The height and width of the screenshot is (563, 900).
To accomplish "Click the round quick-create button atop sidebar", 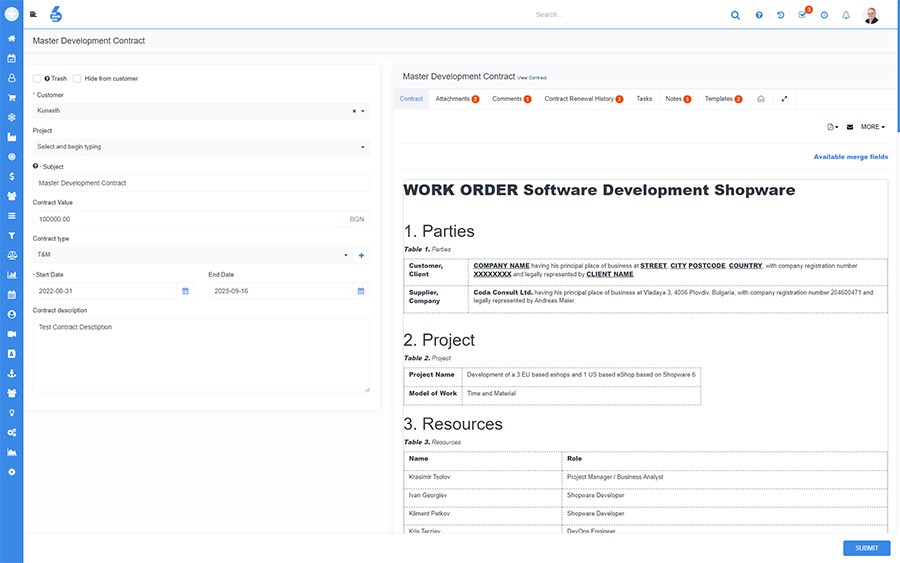I will pos(11,14).
